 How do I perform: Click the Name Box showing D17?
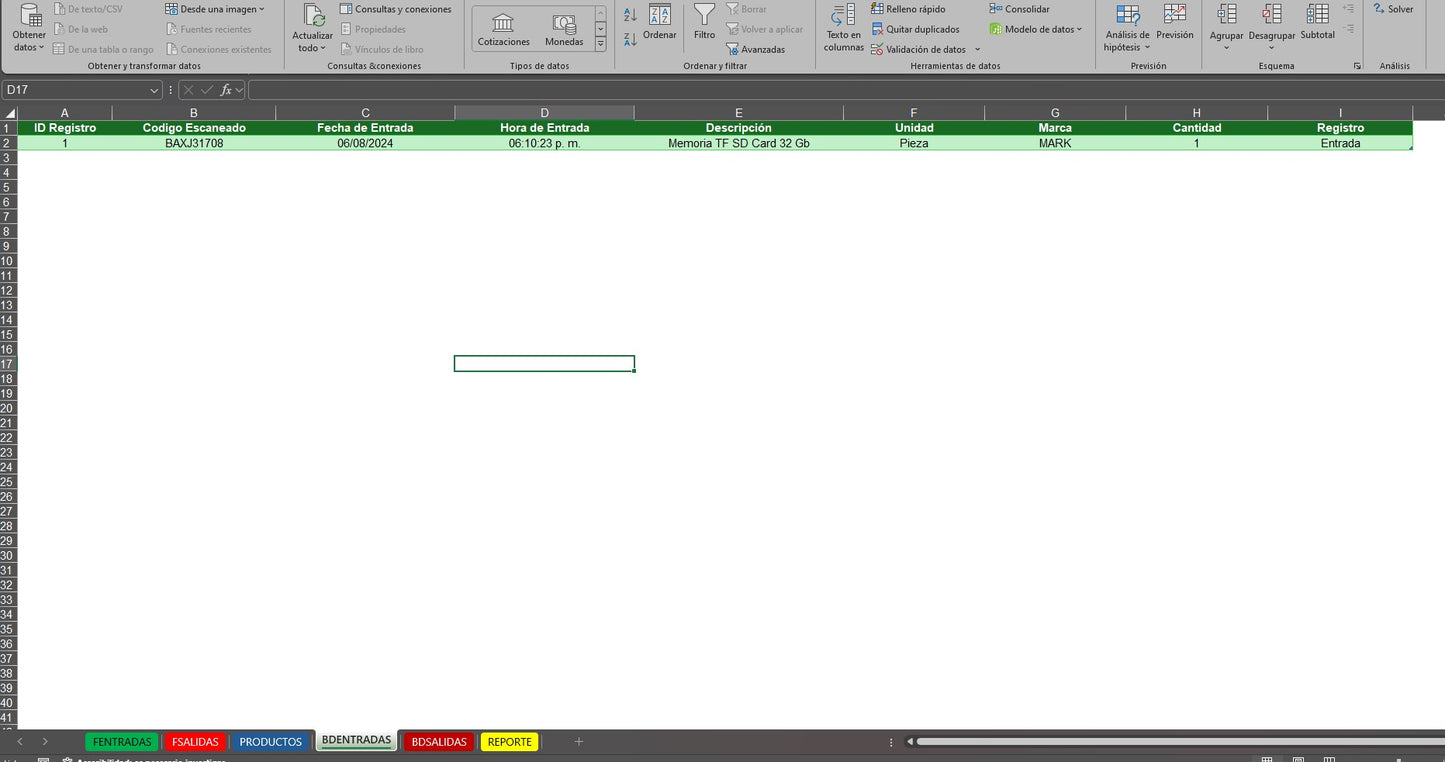click(x=75, y=90)
